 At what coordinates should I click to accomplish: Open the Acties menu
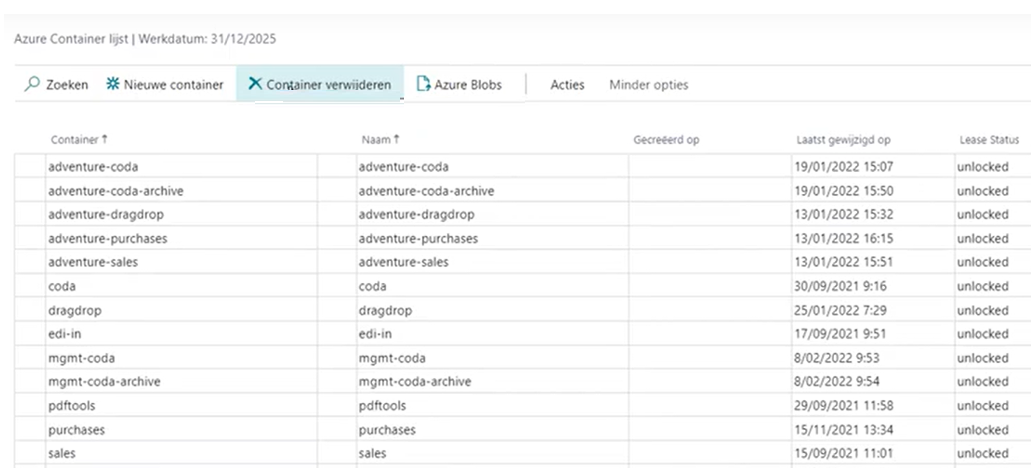[x=567, y=85]
